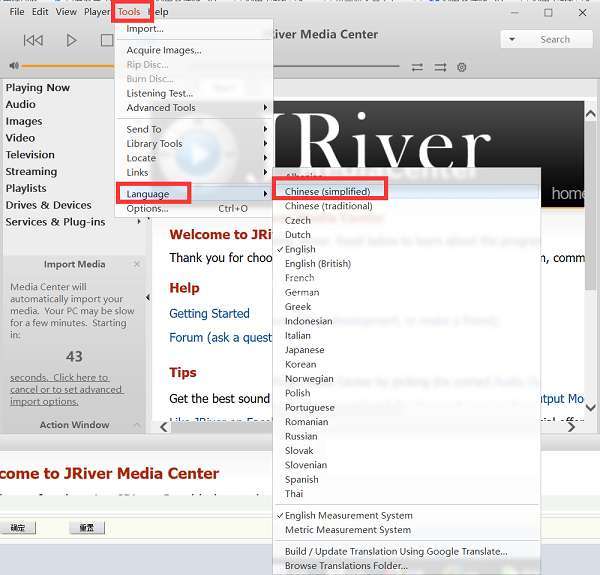Open the Forum (ask a question) link

(220, 337)
